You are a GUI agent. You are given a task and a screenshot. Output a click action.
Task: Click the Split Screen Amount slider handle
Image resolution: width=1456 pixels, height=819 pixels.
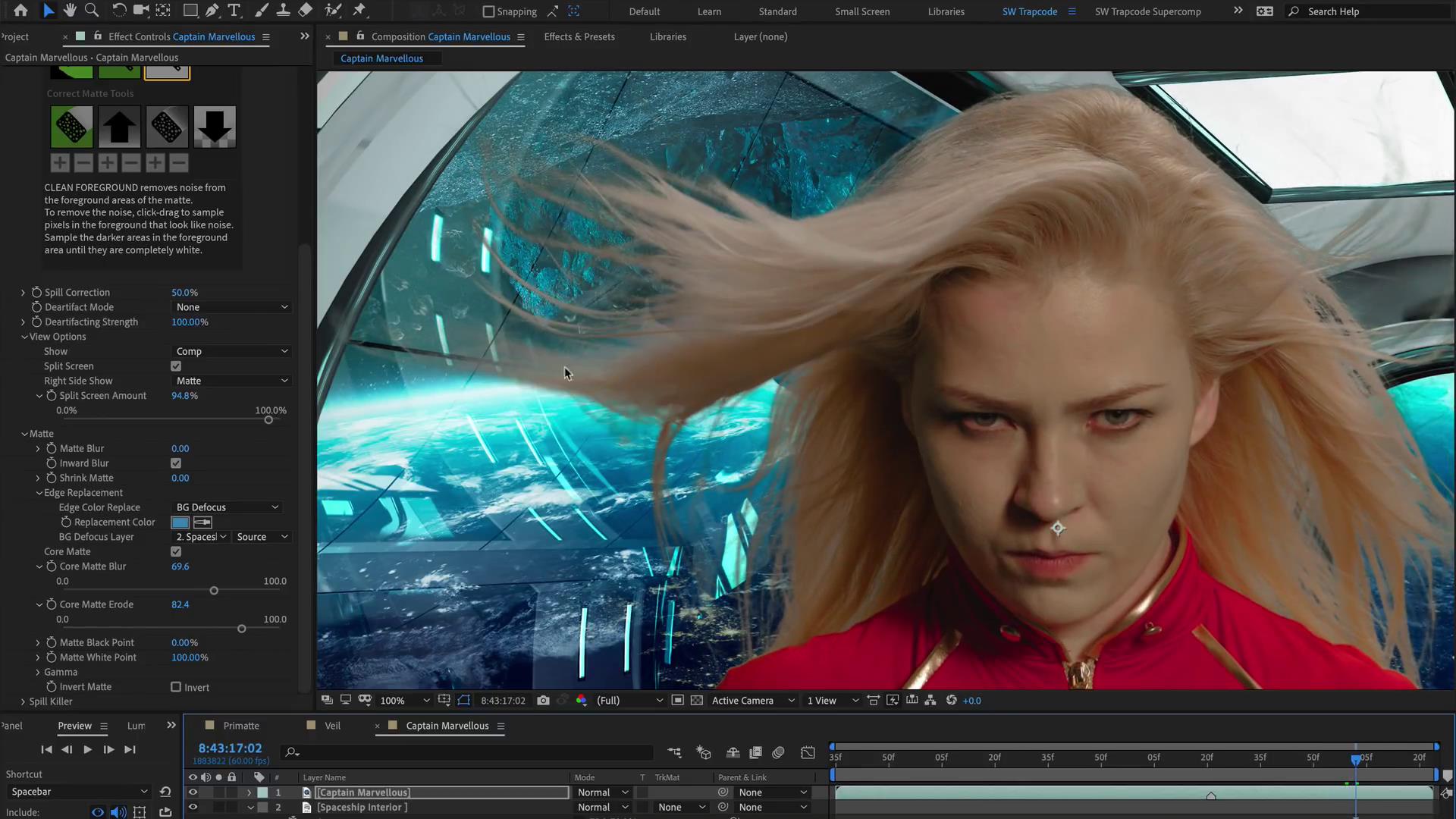(268, 420)
